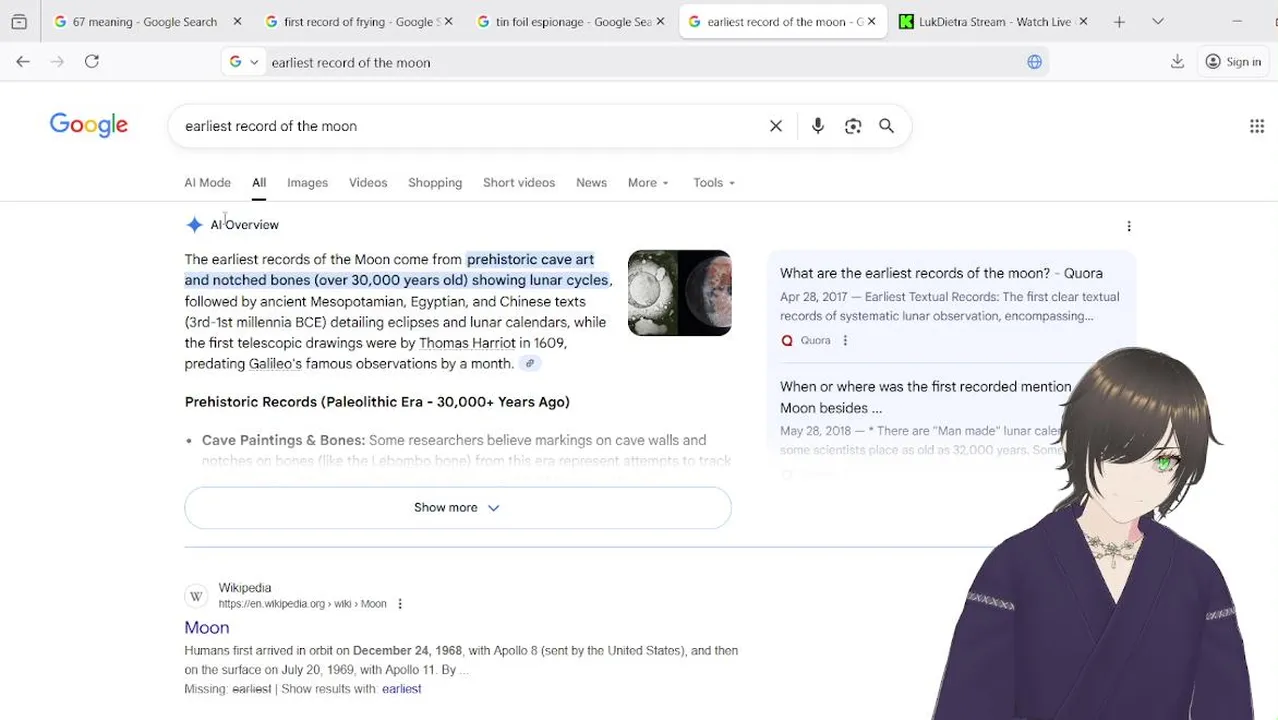Screen dimensions: 1278x720
Task: Open the Google apps grid
Action: tap(1257, 126)
